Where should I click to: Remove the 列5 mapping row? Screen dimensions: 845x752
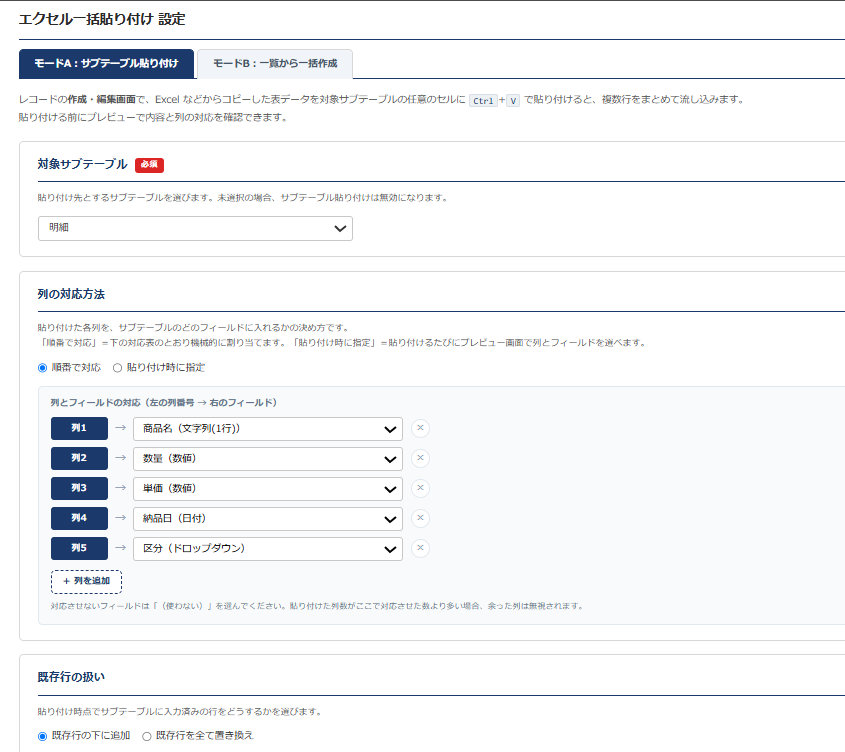(420, 548)
